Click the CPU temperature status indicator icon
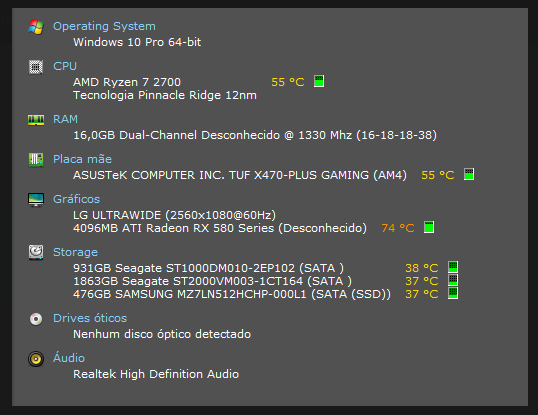This screenshot has height=415, width=538. 319,81
